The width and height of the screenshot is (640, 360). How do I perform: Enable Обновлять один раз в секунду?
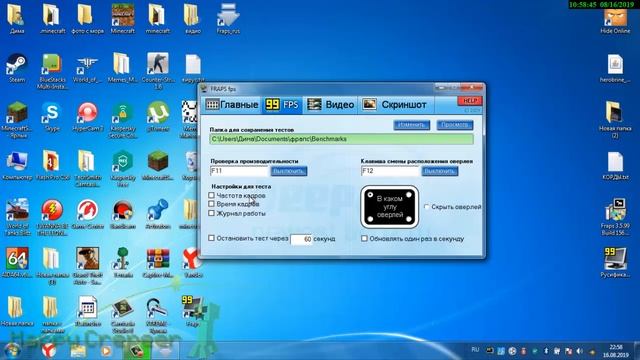[x=364, y=238]
